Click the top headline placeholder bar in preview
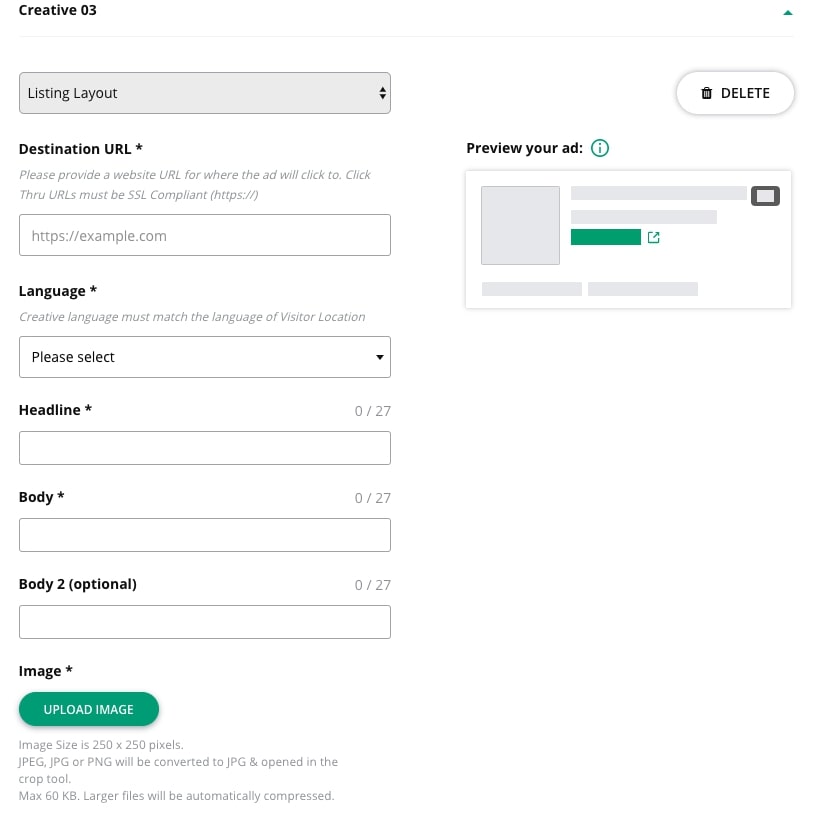813x821 pixels. point(658,193)
